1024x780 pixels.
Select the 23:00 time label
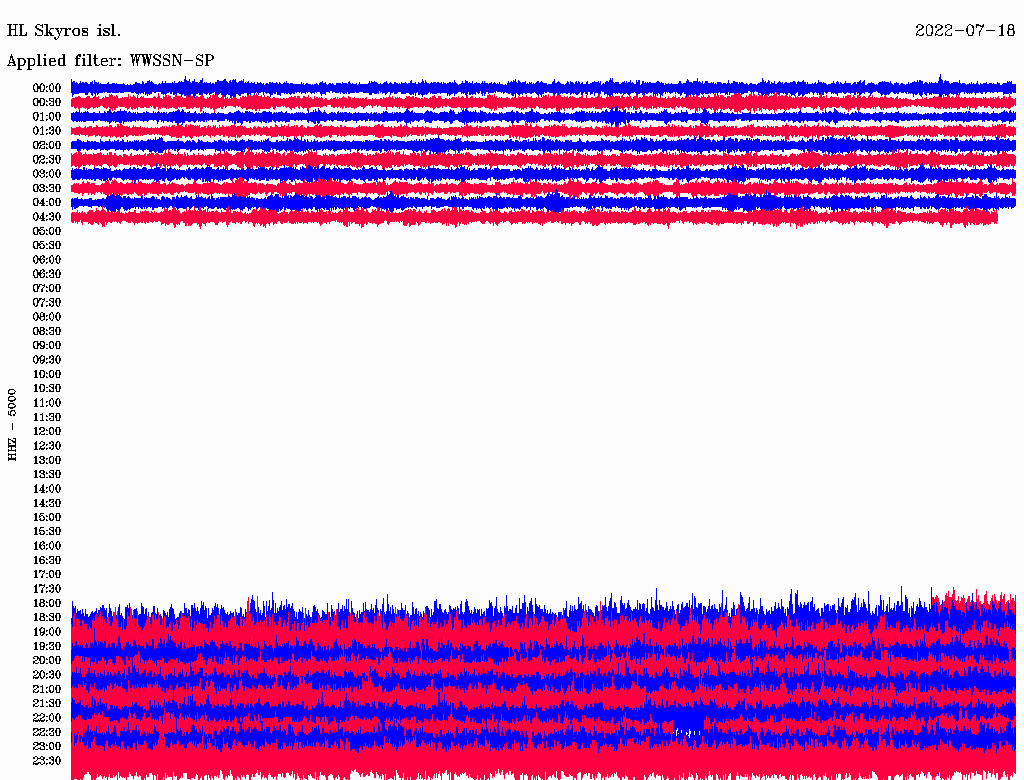point(47,746)
